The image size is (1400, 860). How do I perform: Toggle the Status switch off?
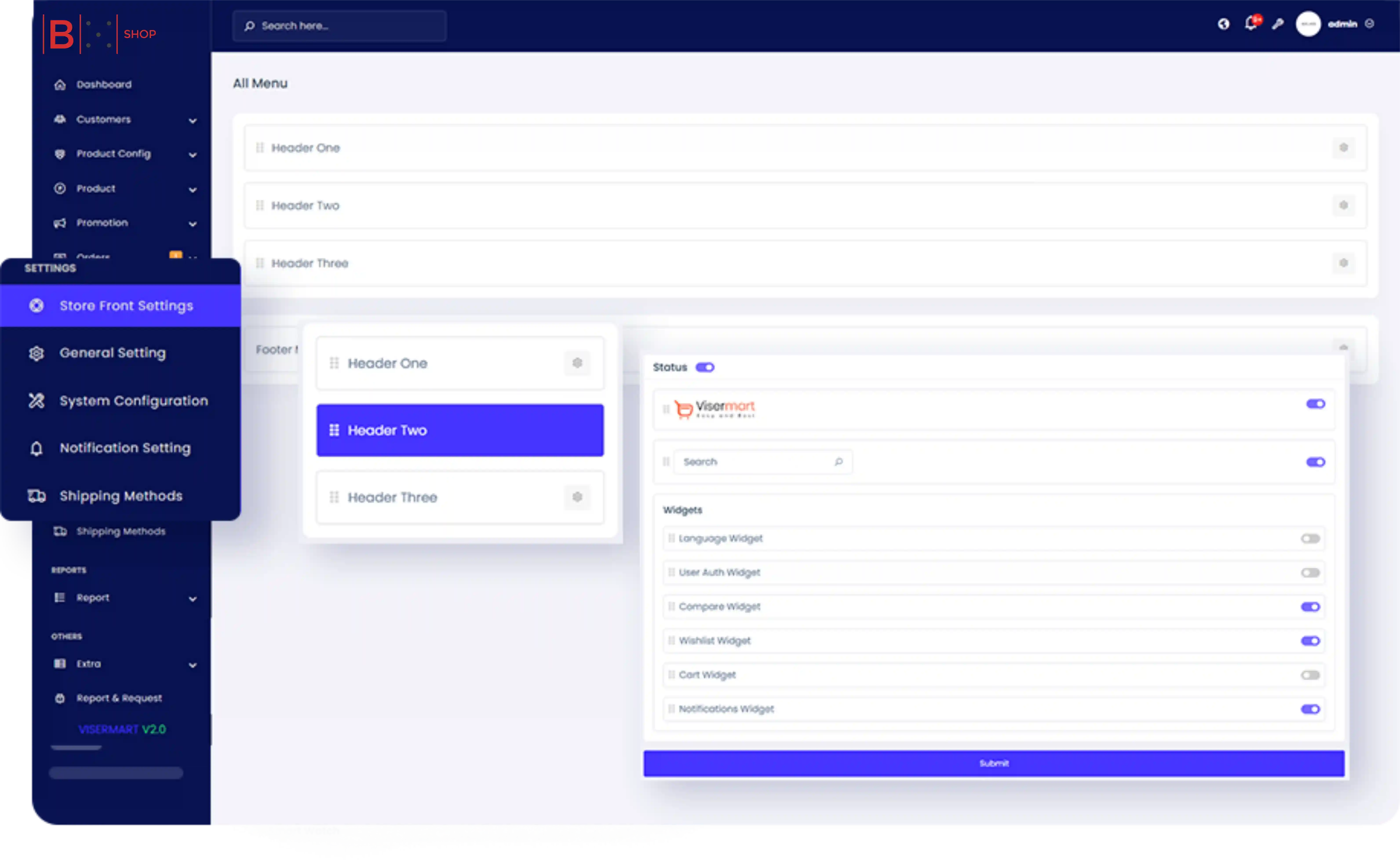point(705,368)
